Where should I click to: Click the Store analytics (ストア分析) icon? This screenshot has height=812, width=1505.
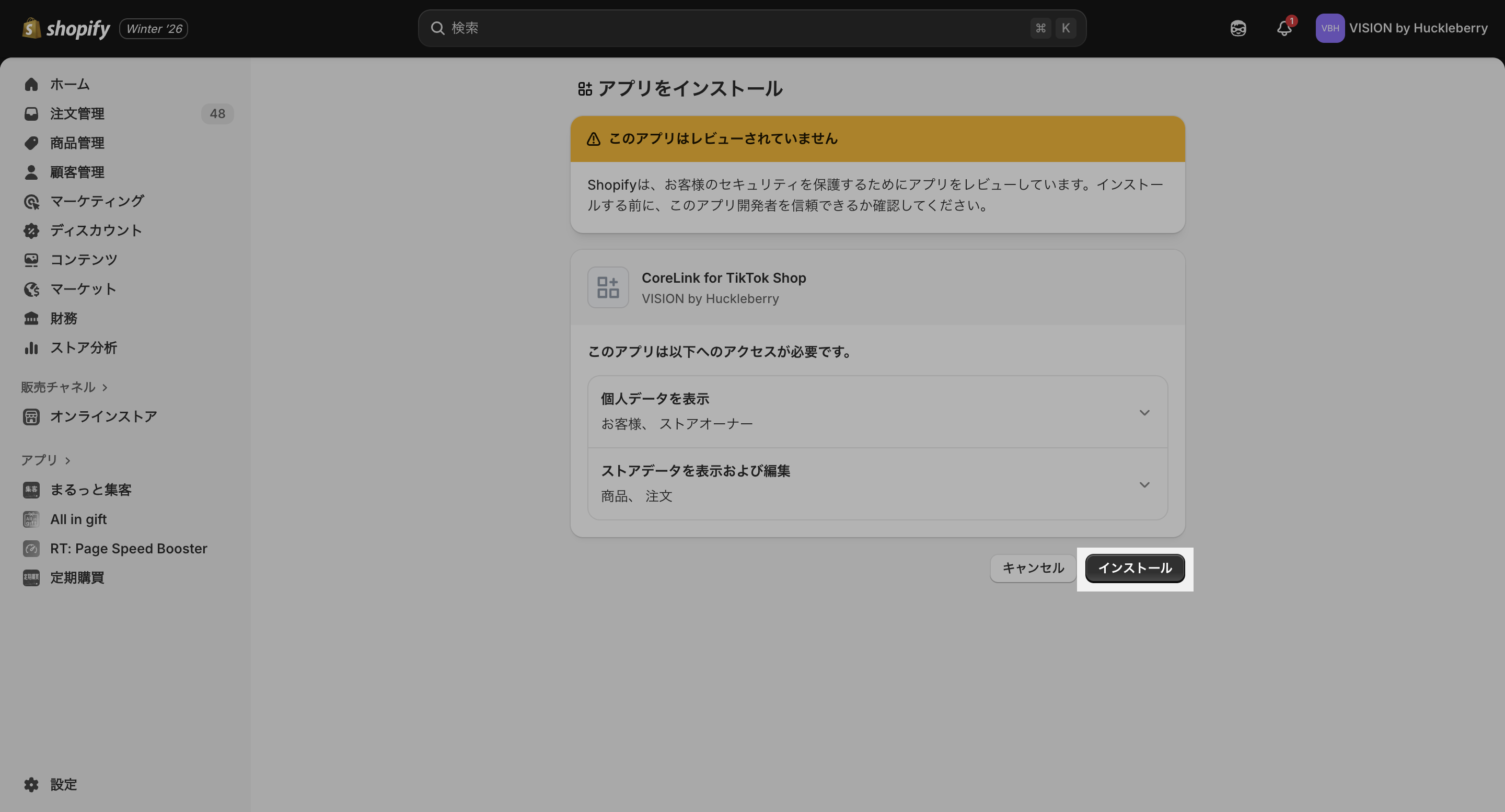(x=31, y=348)
